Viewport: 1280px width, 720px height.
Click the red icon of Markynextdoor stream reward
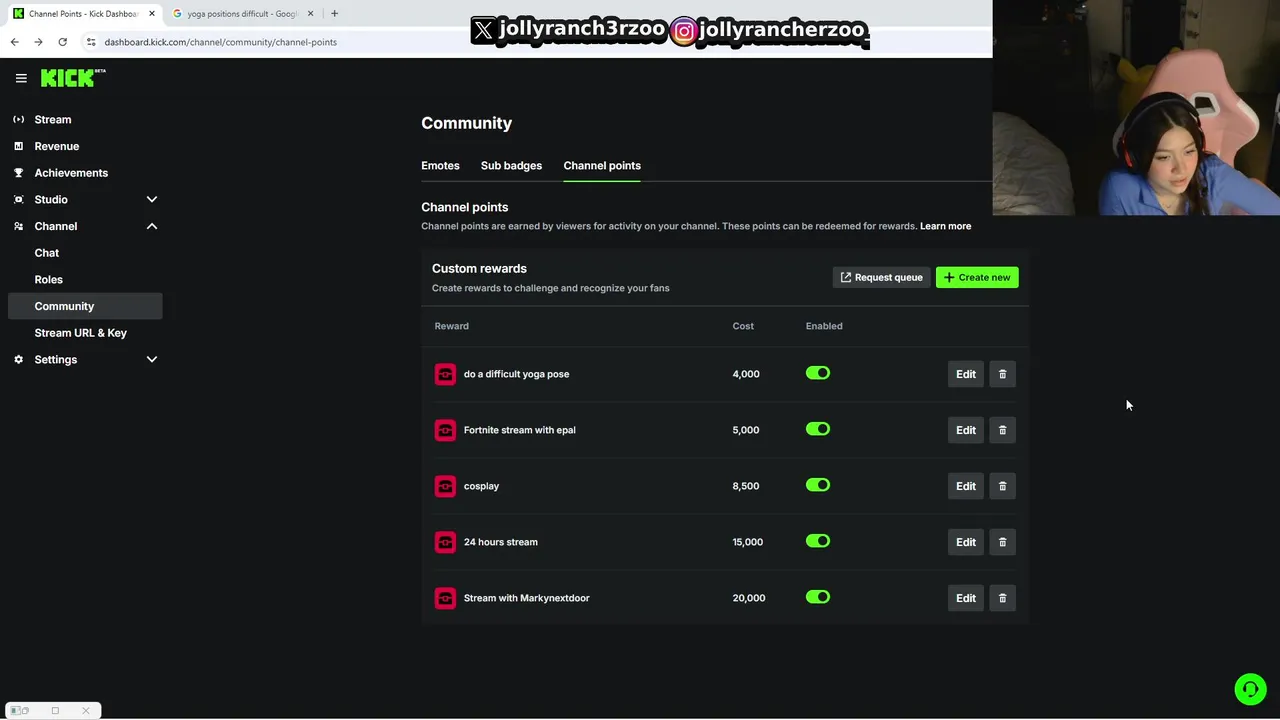tap(445, 598)
